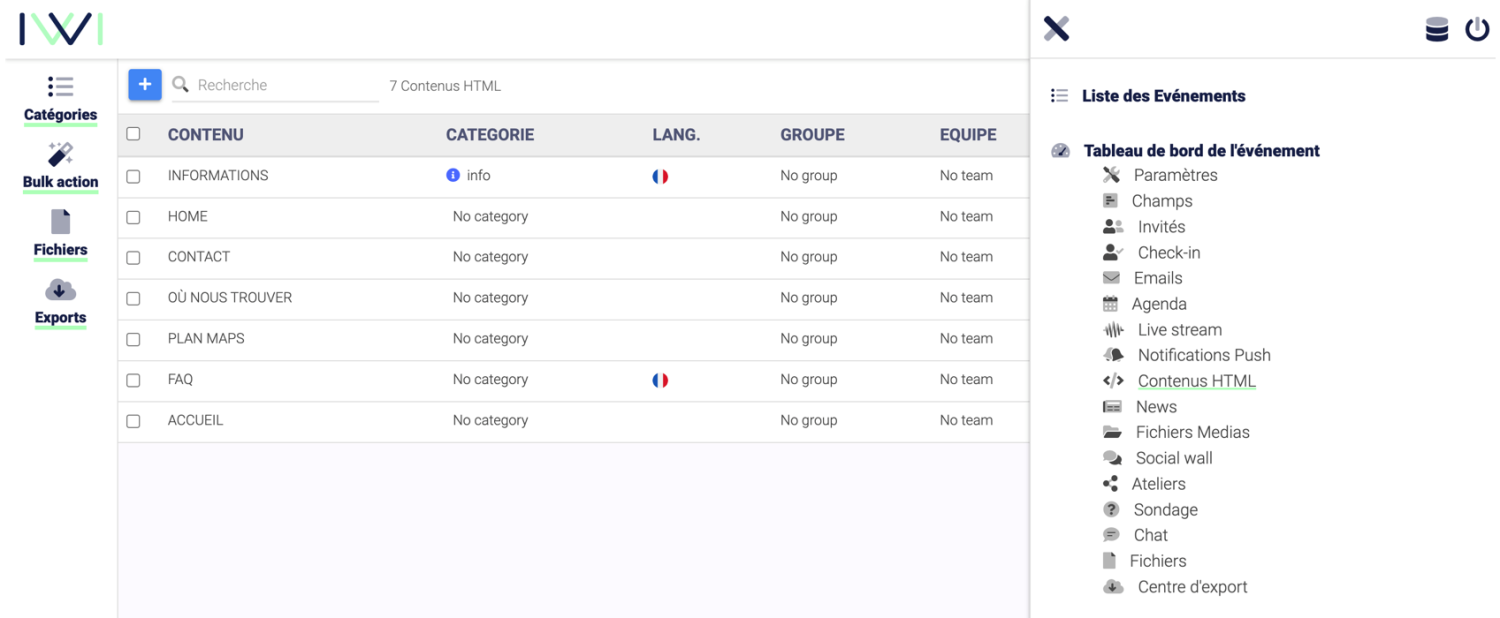Click the database icon in top right
The image size is (1500, 618).
click(x=1437, y=30)
